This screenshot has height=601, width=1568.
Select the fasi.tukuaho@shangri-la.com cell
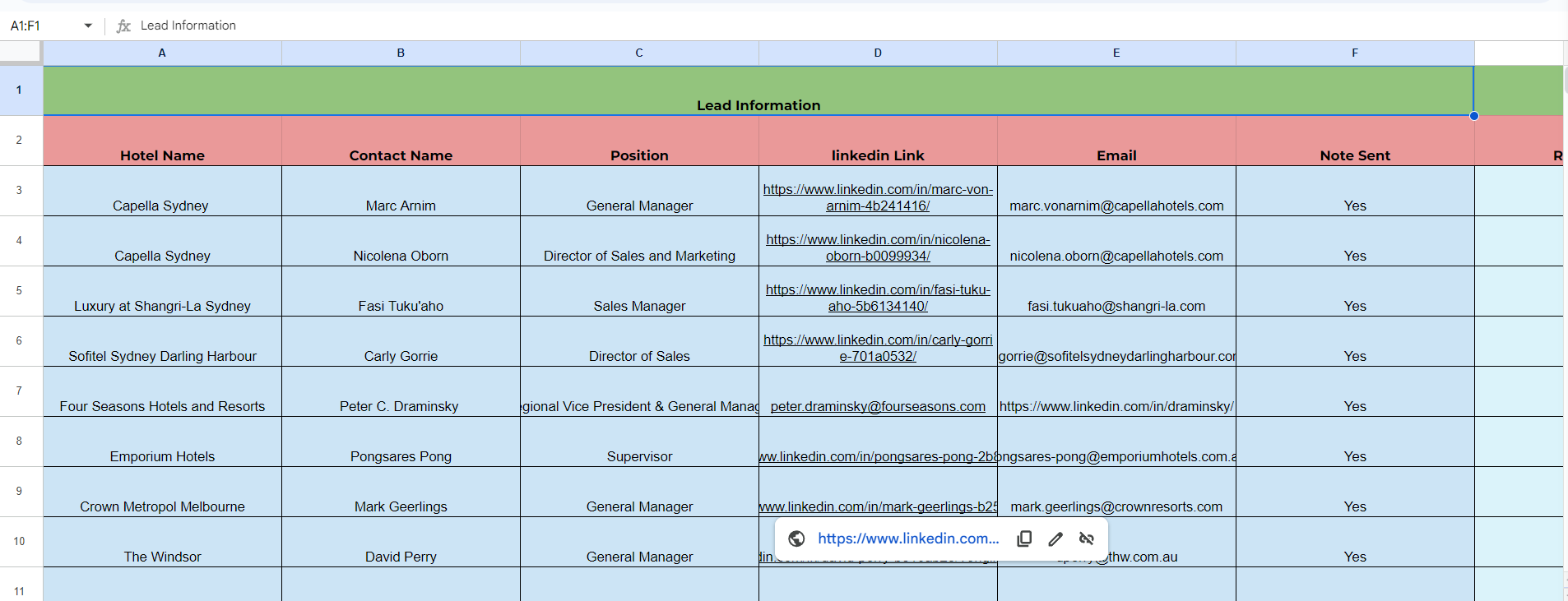(x=1116, y=291)
